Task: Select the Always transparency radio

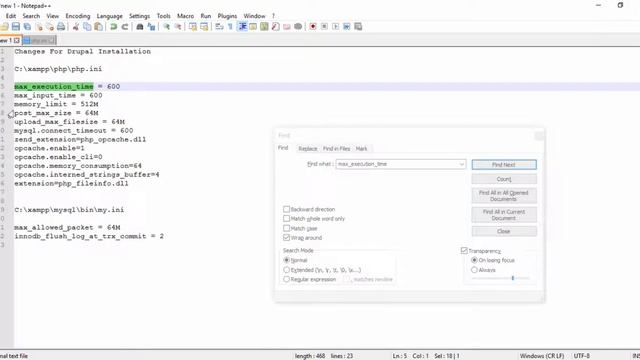Action: [474, 270]
